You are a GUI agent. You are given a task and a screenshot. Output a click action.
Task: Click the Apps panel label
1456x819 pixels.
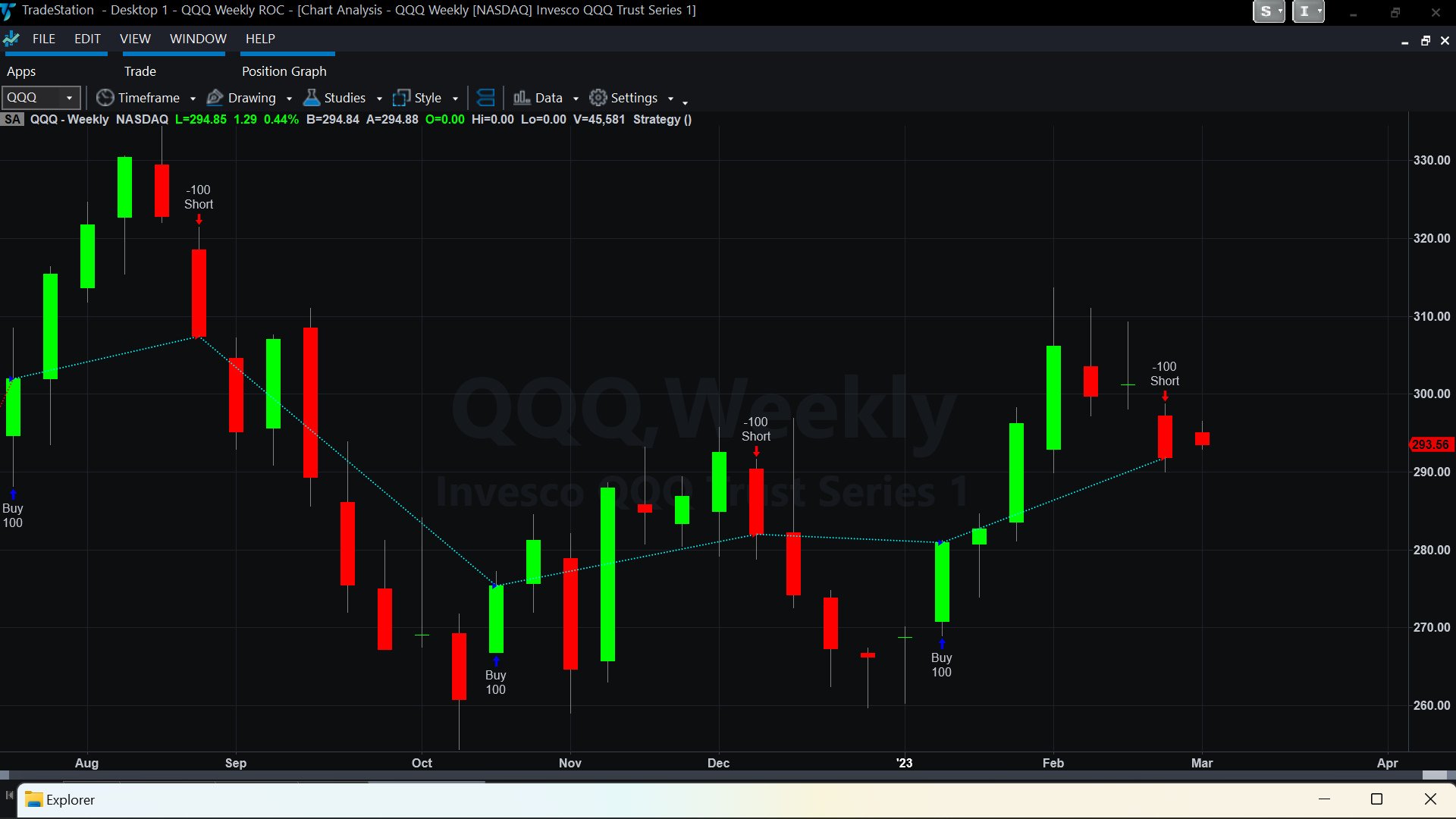[21, 71]
